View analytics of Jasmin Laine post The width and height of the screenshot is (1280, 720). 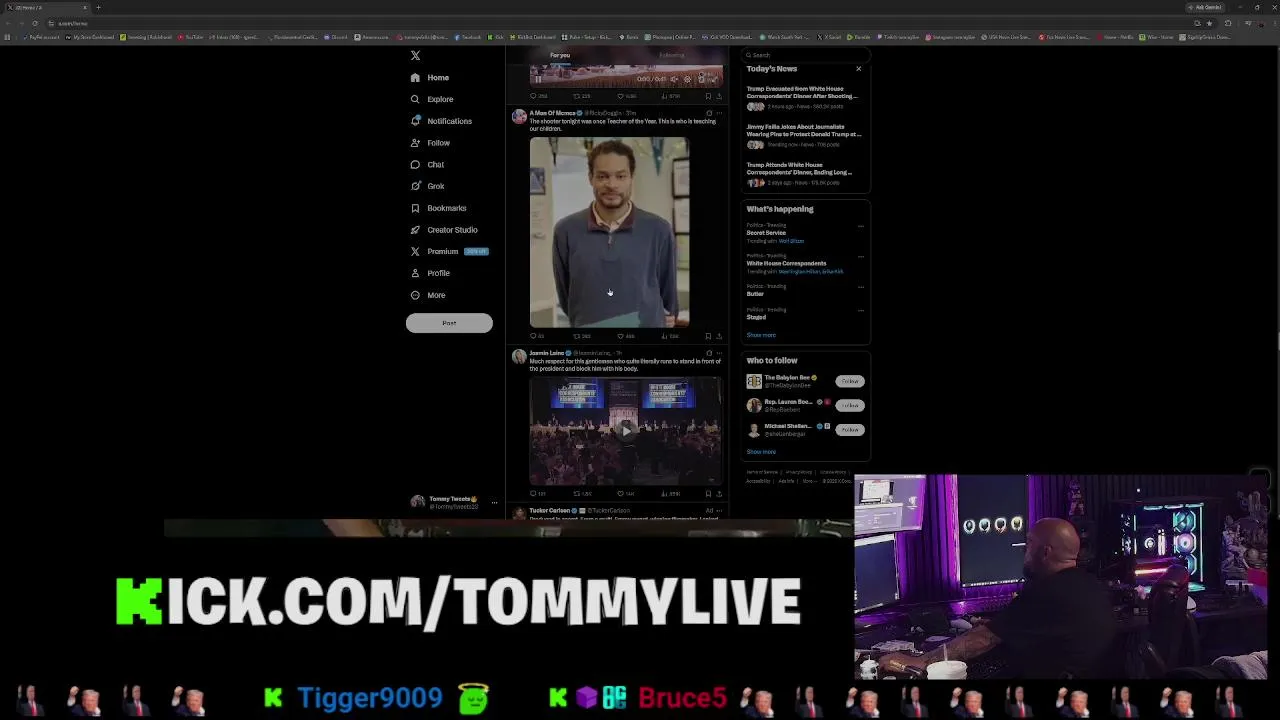click(670, 493)
